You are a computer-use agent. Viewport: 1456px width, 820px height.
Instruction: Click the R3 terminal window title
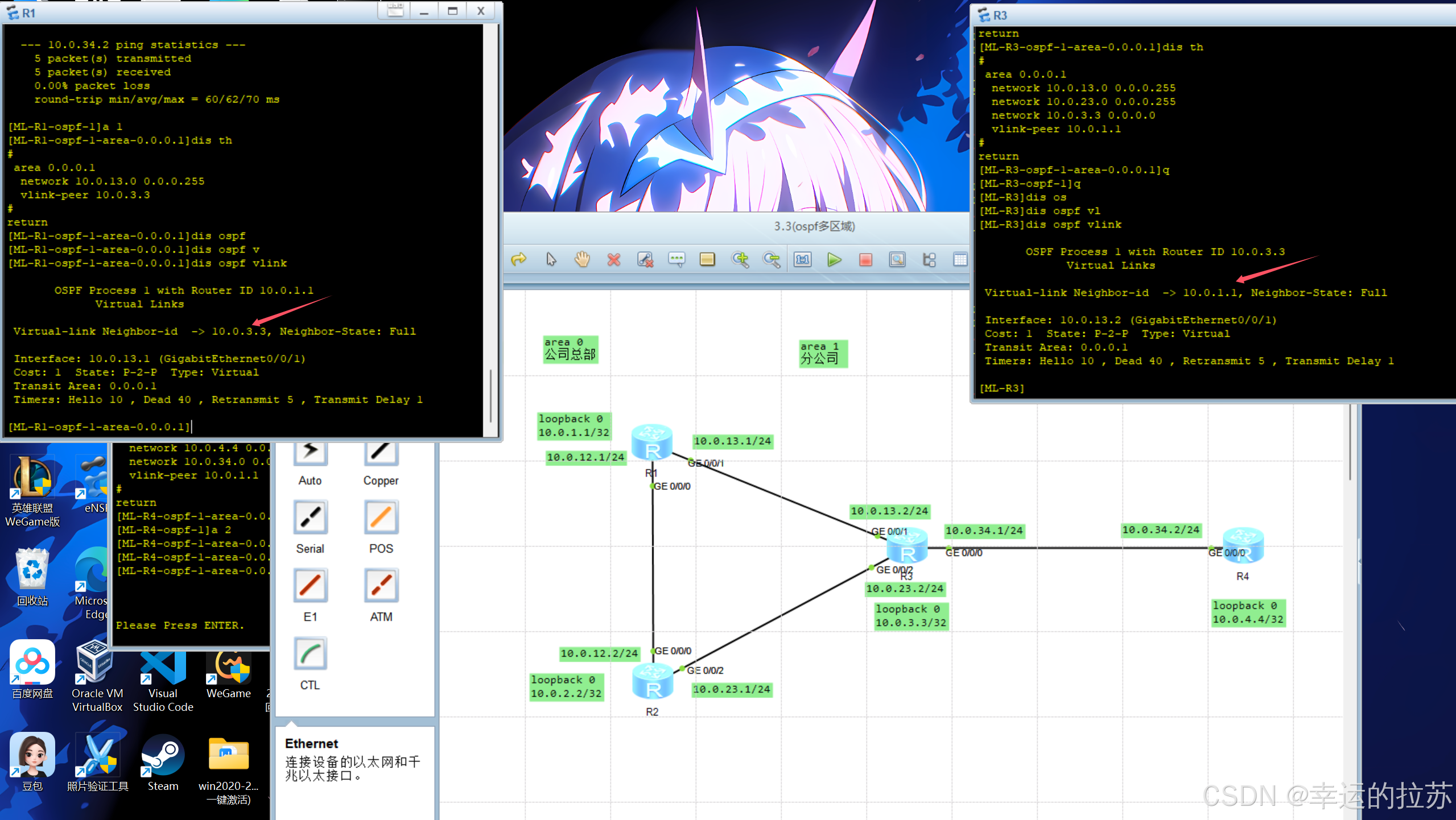(1000, 15)
